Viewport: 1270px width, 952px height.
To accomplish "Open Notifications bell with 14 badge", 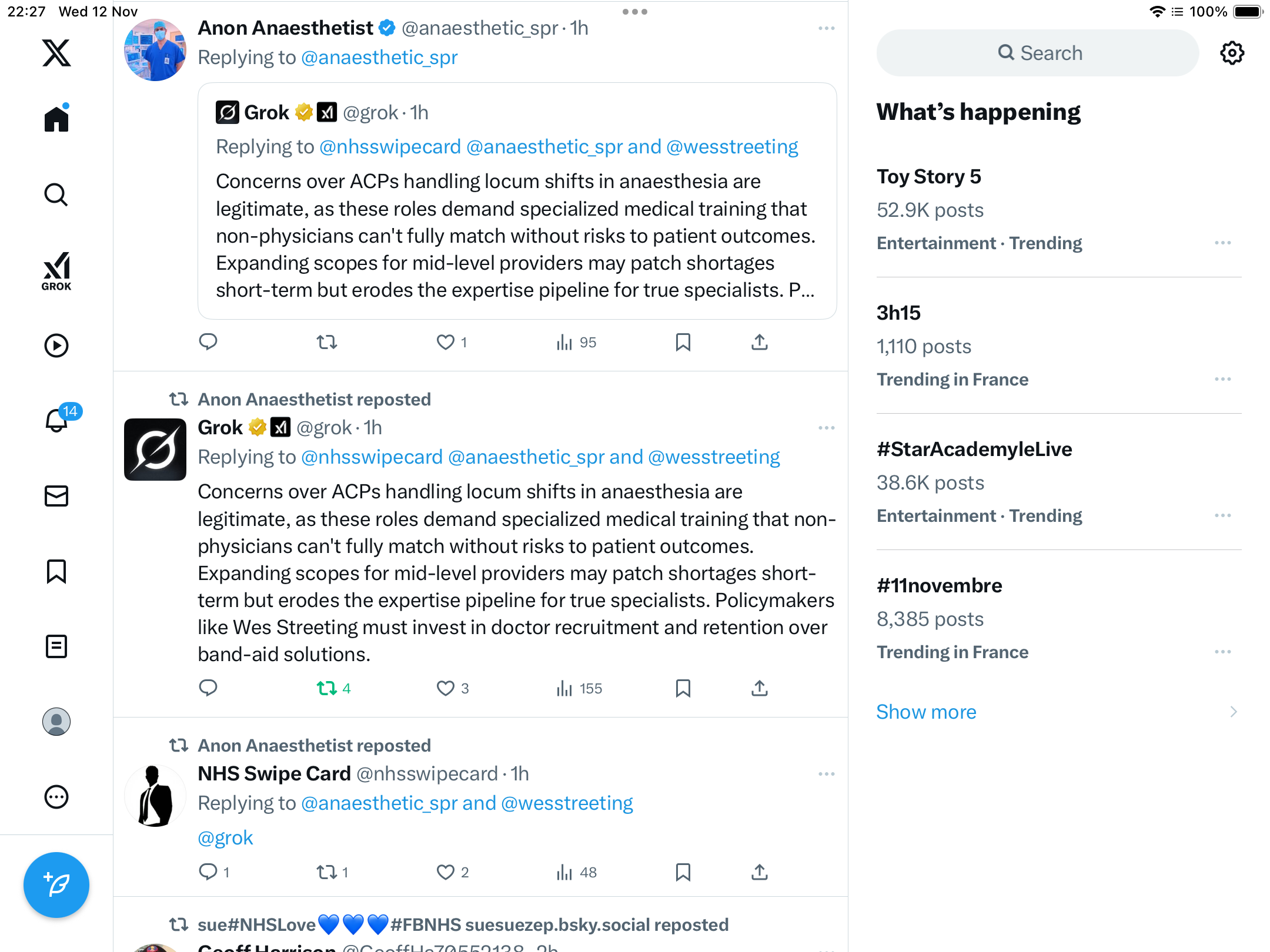I will click(56, 420).
